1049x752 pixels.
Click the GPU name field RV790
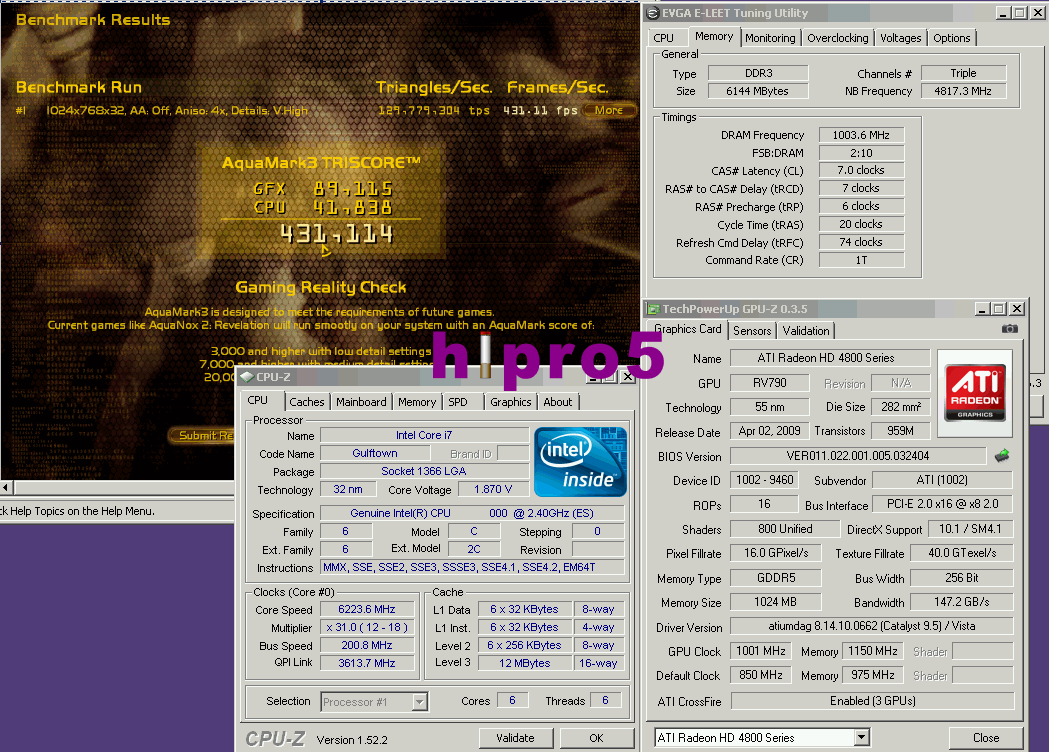pos(769,383)
